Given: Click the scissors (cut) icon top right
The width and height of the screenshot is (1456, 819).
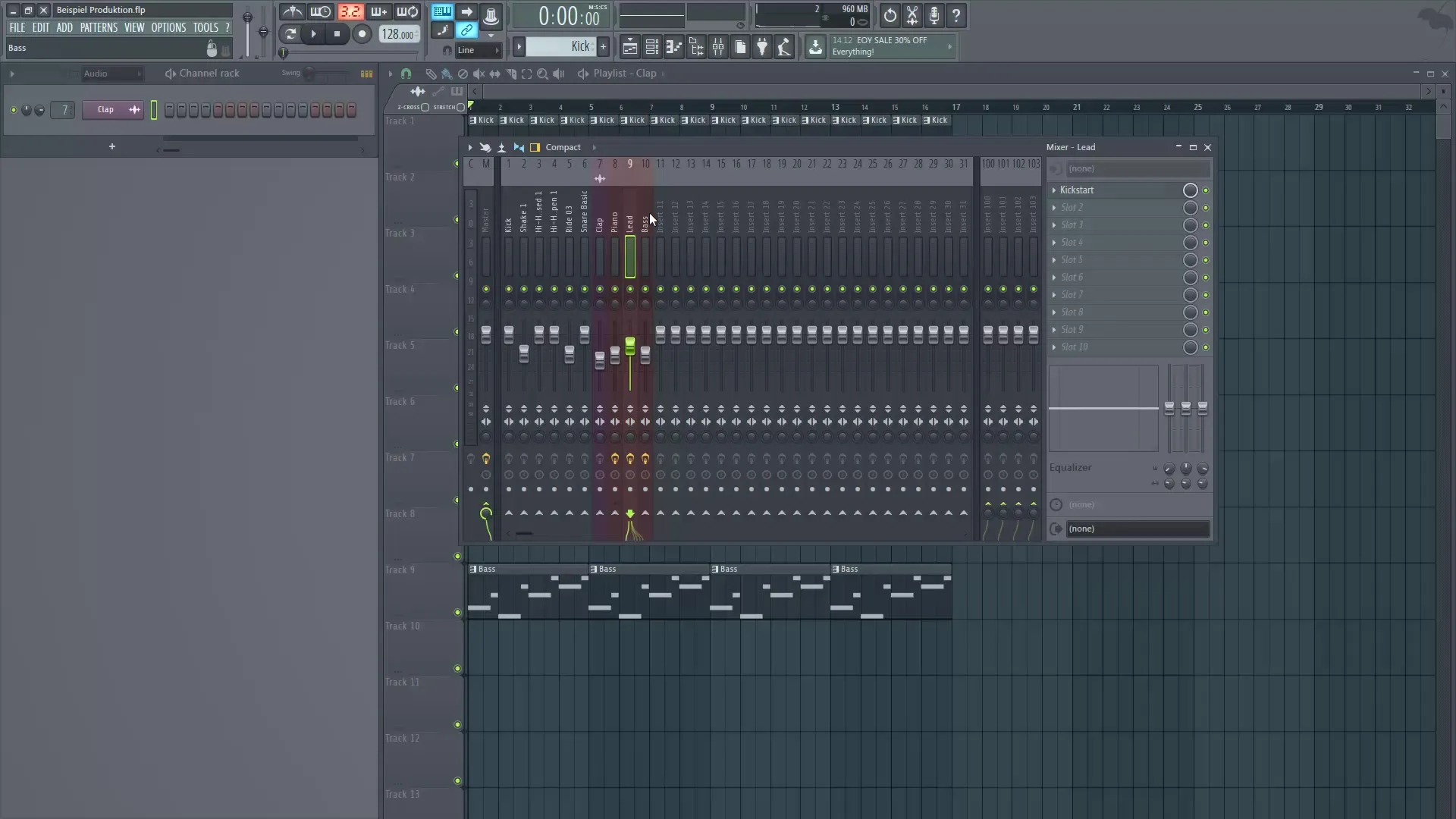Looking at the screenshot, I should 912,16.
